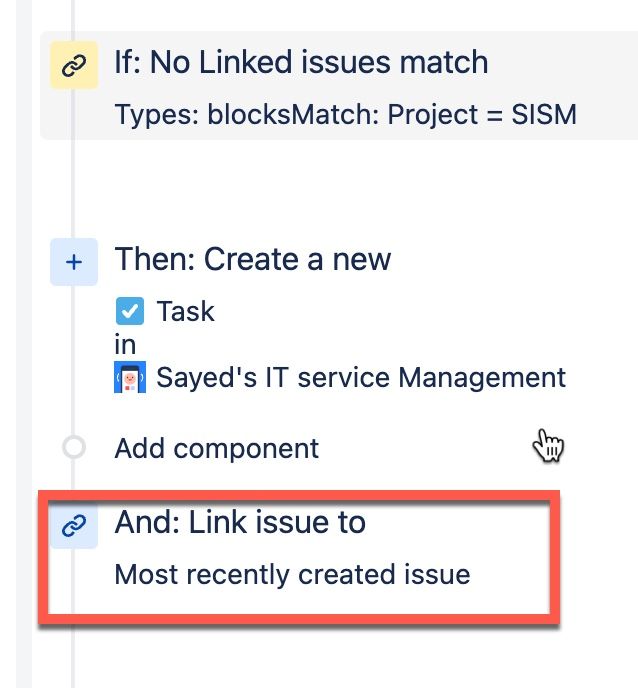The height and width of the screenshot is (688, 638).
Task: Open the Then: Create a new action
Action: (x=252, y=259)
